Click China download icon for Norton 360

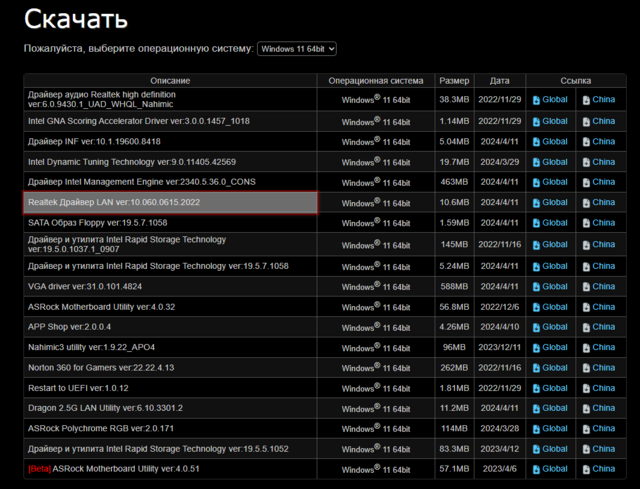pyautogui.click(x=587, y=367)
